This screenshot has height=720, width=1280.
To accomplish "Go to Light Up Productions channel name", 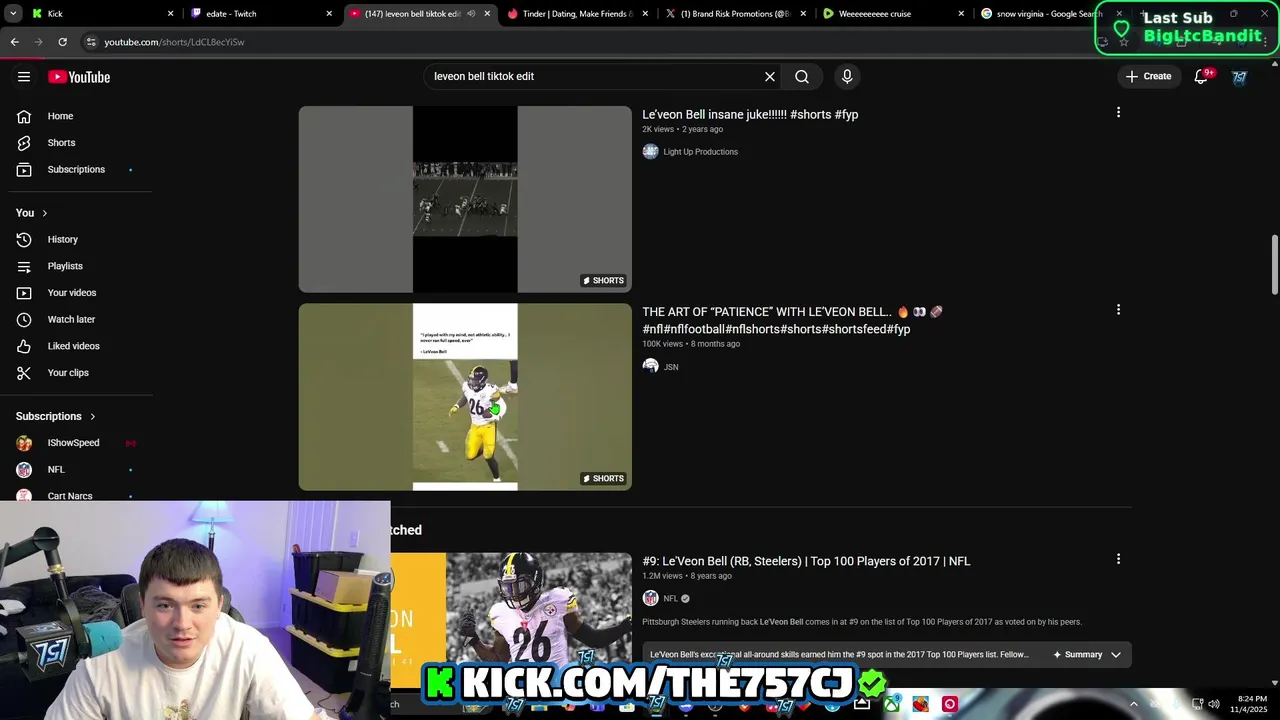I will tap(700, 152).
